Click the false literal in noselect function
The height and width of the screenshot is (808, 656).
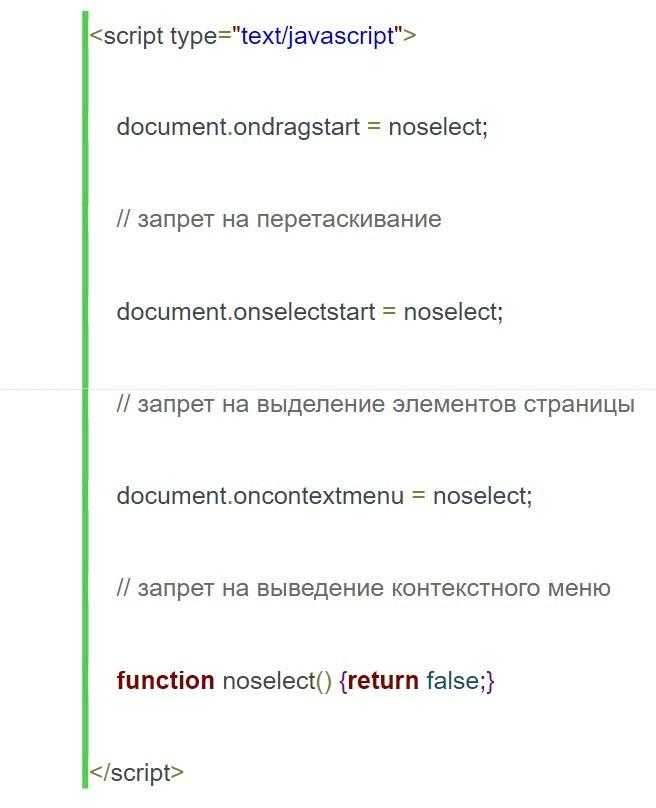[x=452, y=680]
